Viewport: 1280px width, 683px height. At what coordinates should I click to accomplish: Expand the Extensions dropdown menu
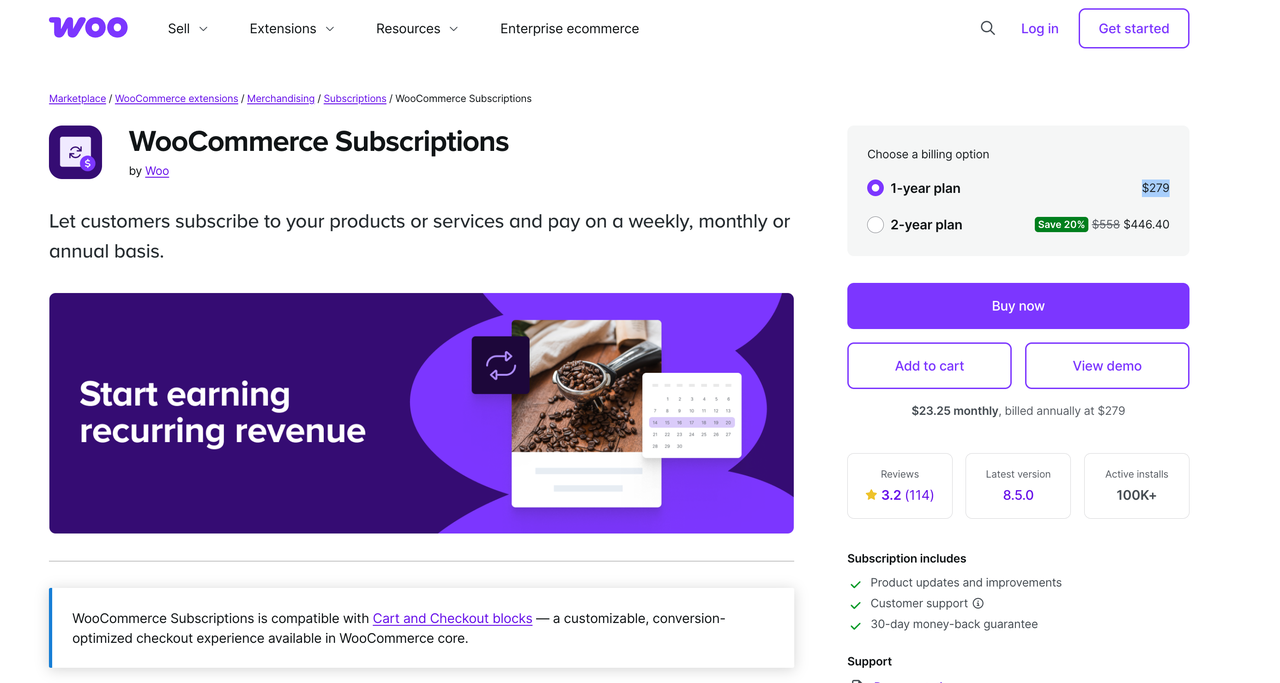point(291,28)
